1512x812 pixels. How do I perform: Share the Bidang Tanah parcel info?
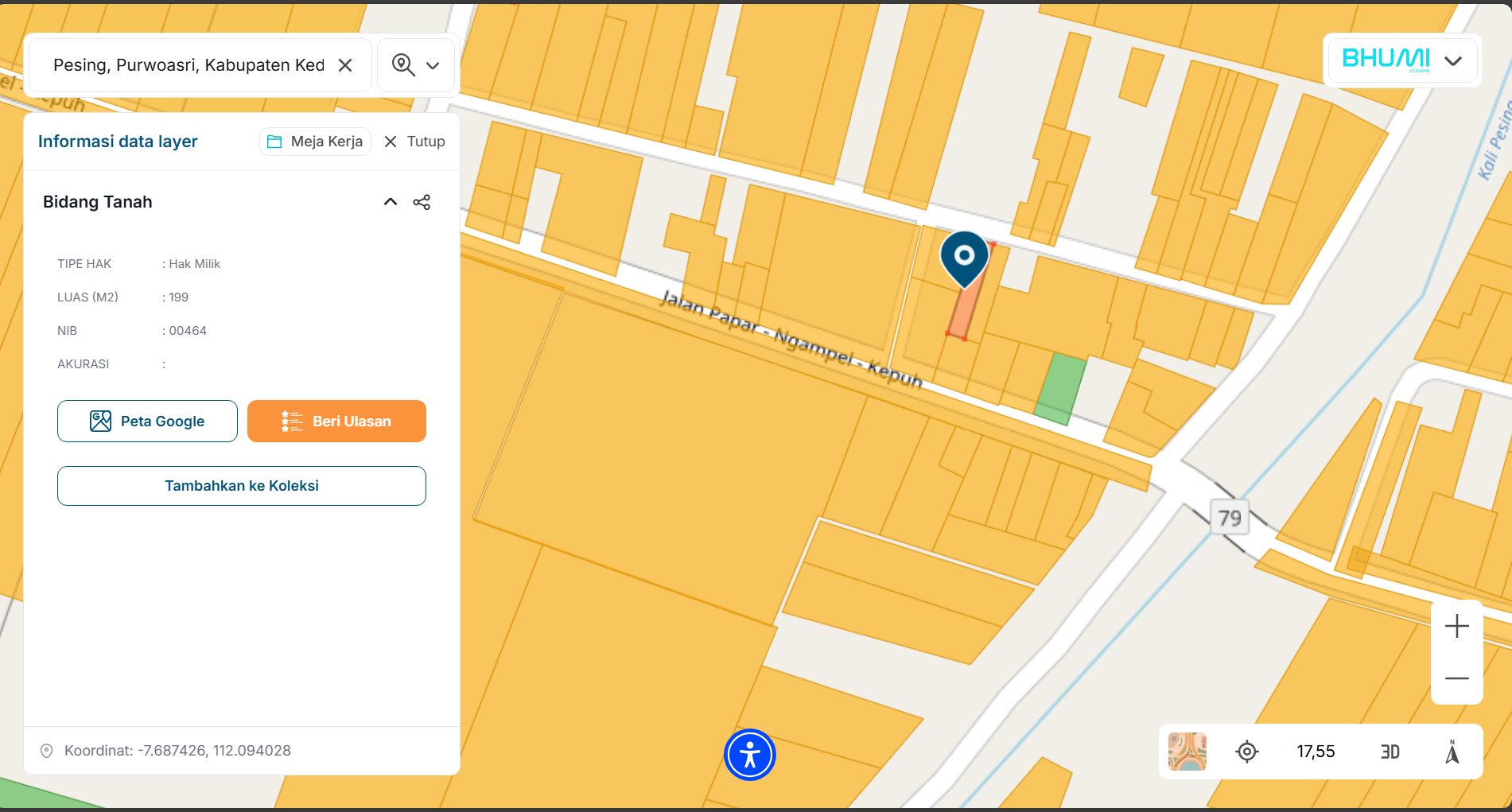[422, 202]
